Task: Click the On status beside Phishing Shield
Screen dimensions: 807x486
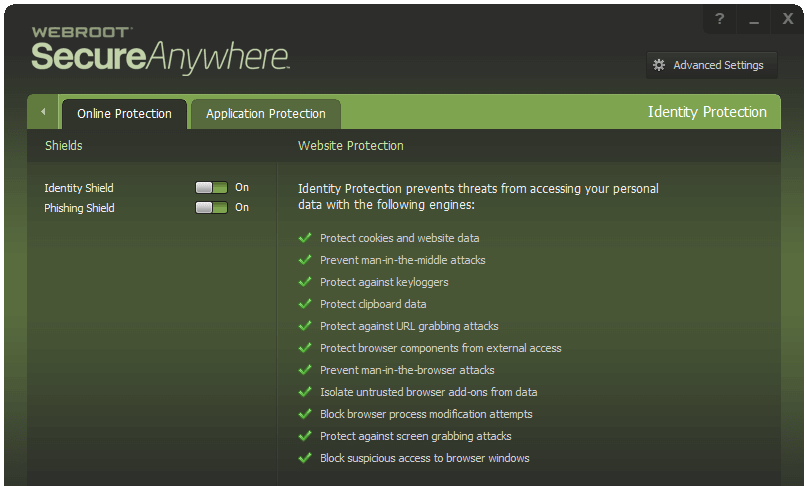Action: click(242, 207)
